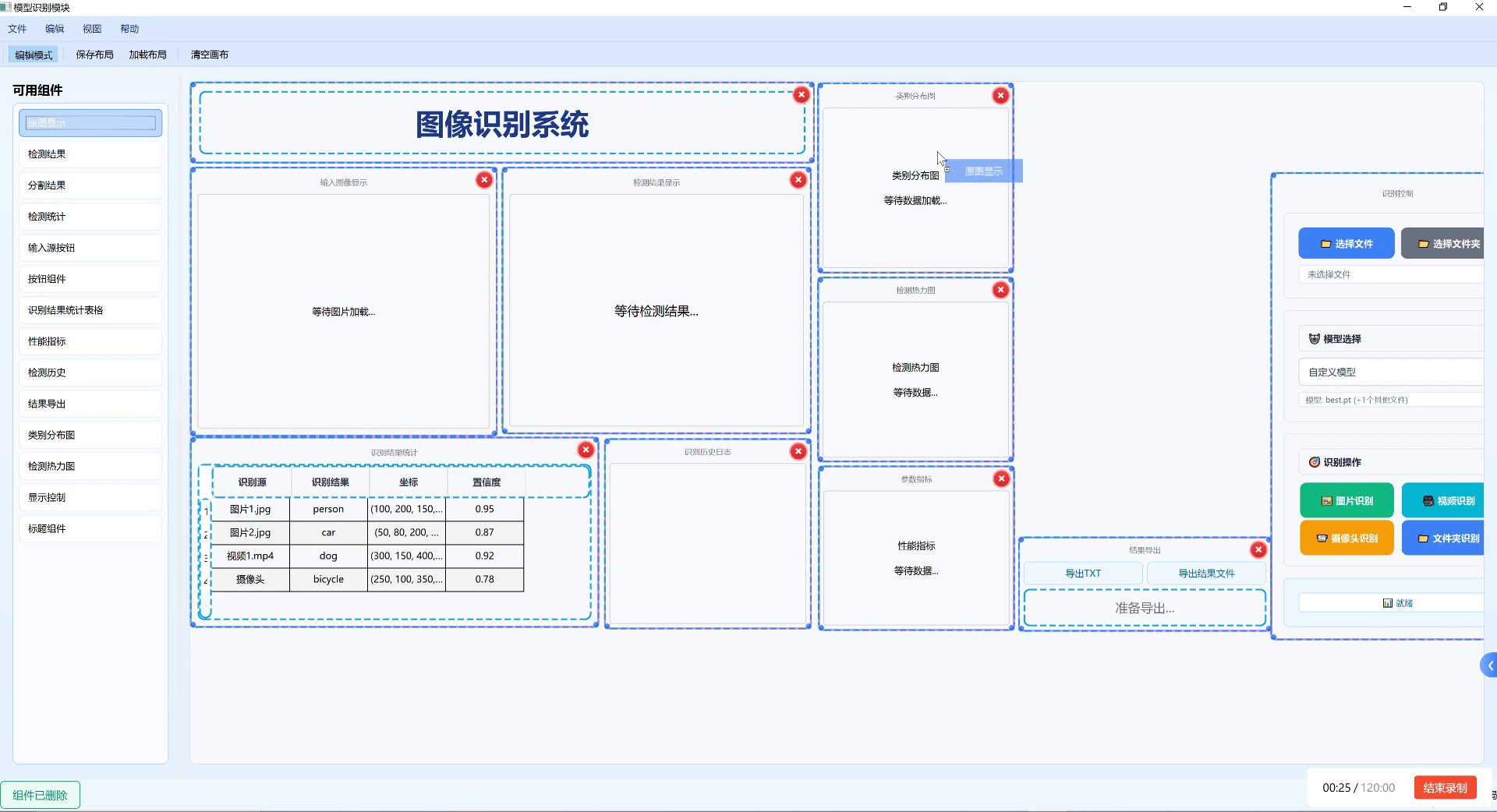Select 识别结果统计表格 in the component list
Image resolution: width=1497 pixels, height=812 pixels.
click(x=90, y=310)
